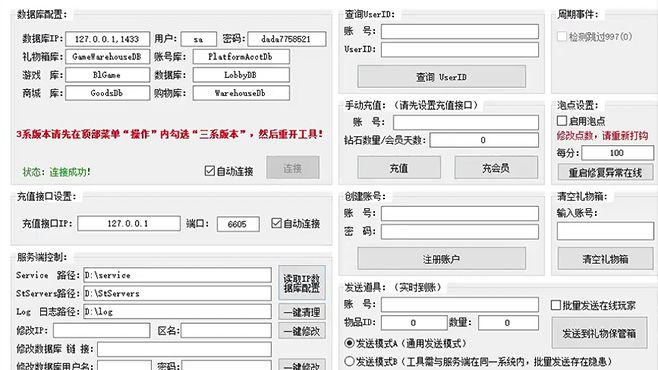This screenshot has width=658, height=370.
Task: Focus the Service 路径 input field
Action: click(178, 275)
